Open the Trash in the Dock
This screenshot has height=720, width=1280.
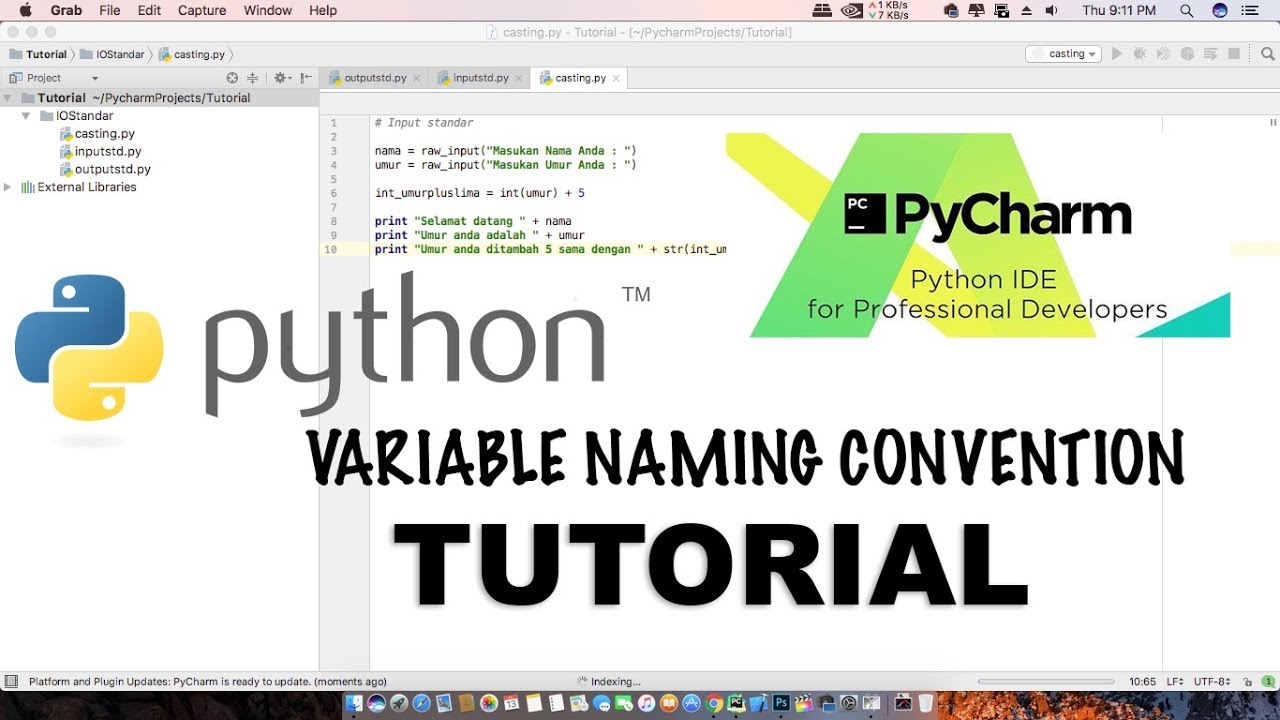pyautogui.click(x=926, y=704)
